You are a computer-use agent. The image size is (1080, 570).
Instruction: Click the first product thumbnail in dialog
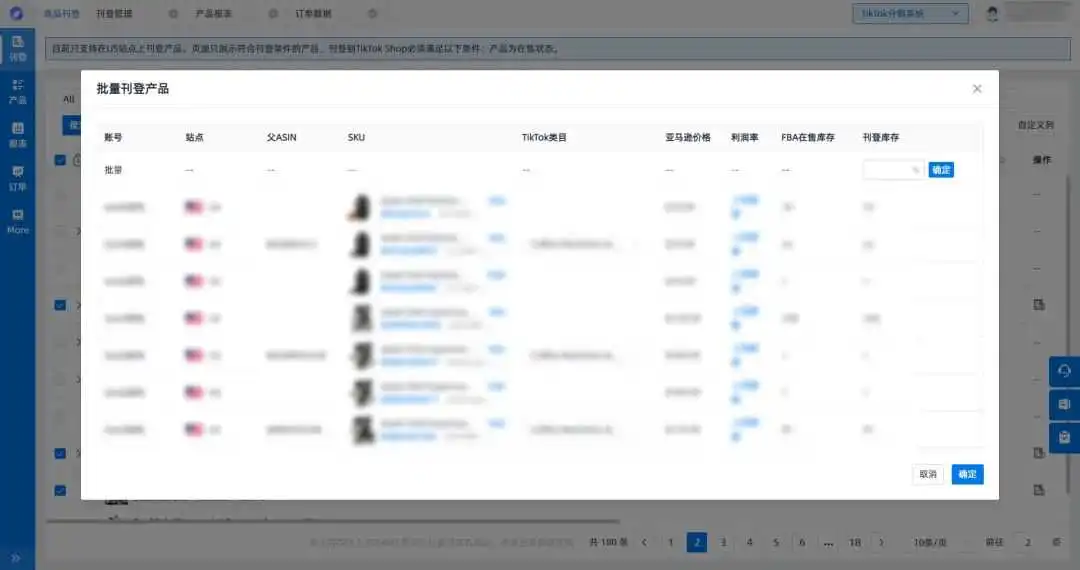(360, 207)
